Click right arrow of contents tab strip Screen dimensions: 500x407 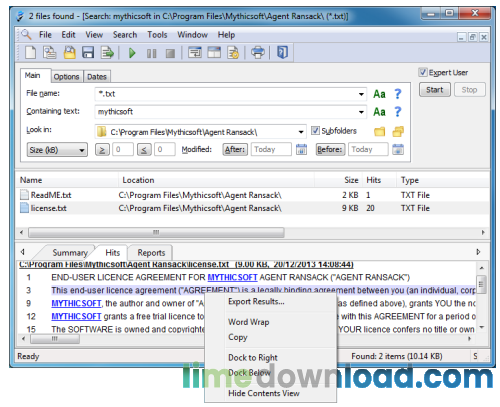coord(478,252)
